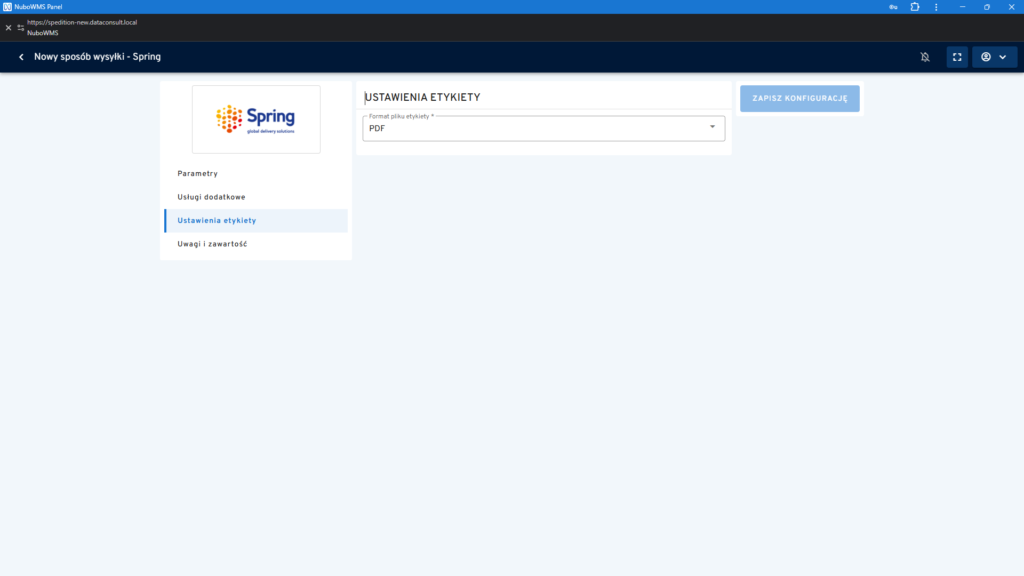Click the password key icon in title bar
Viewport: 1024px width, 576px height.
(892, 7)
